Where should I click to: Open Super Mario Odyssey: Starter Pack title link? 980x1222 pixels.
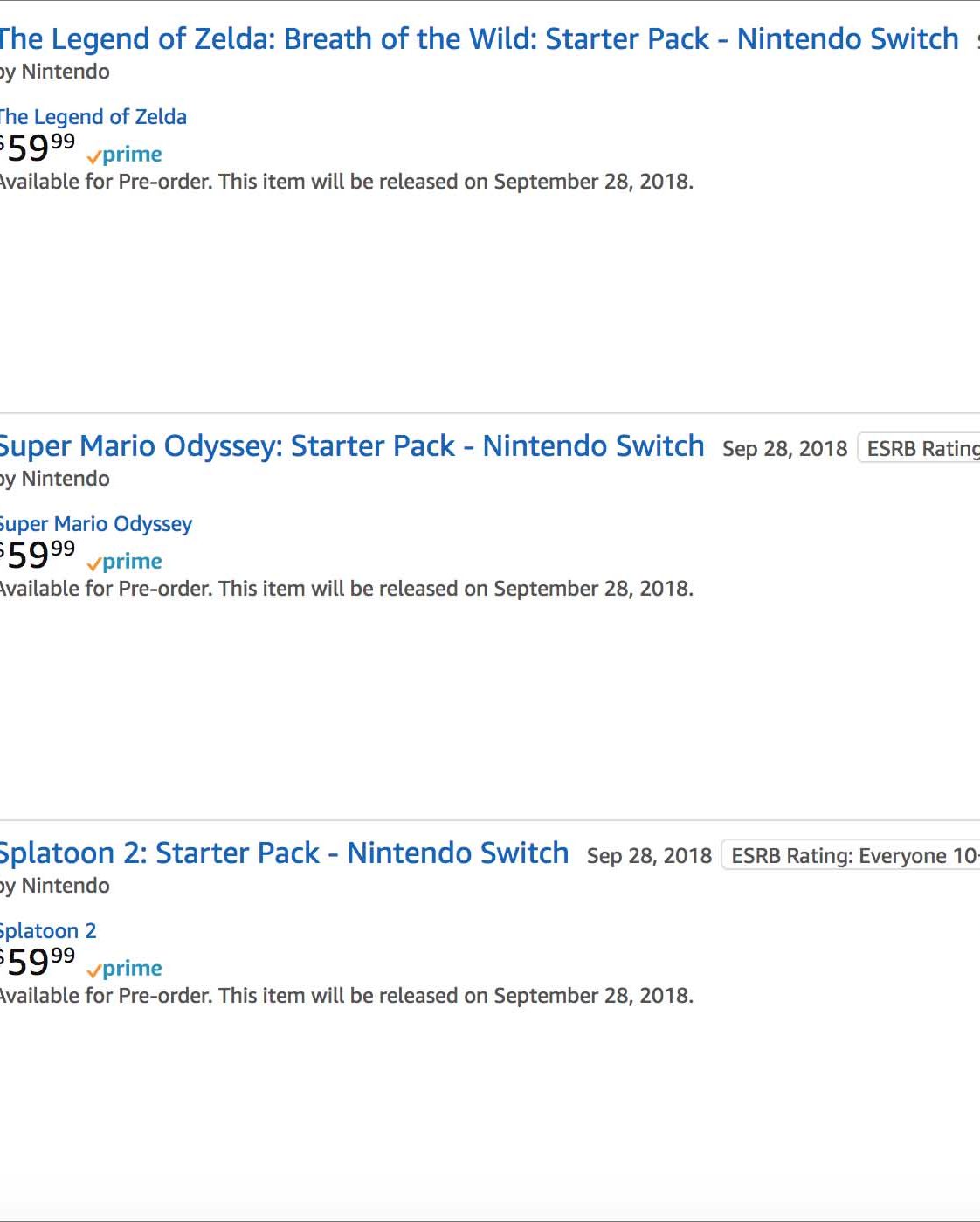click(352, 445)
